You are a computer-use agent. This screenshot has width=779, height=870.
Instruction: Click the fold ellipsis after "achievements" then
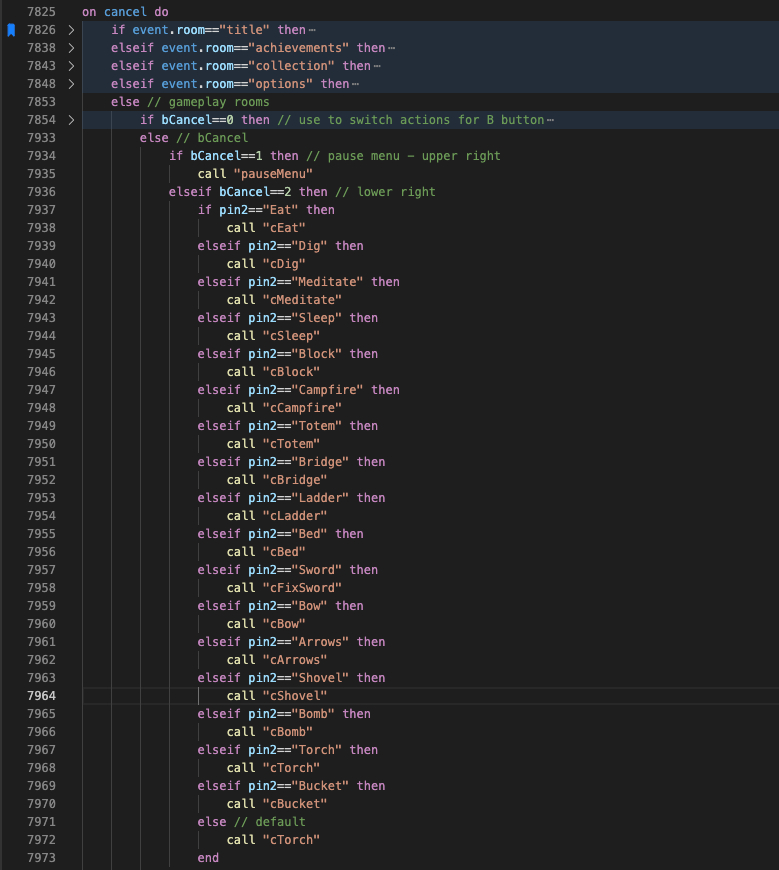pos(391,48)
